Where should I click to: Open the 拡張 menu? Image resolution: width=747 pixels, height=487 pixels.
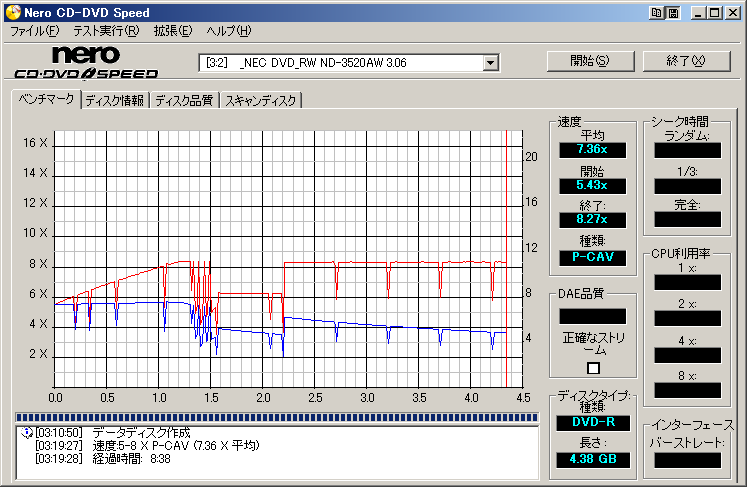(172, 31)
